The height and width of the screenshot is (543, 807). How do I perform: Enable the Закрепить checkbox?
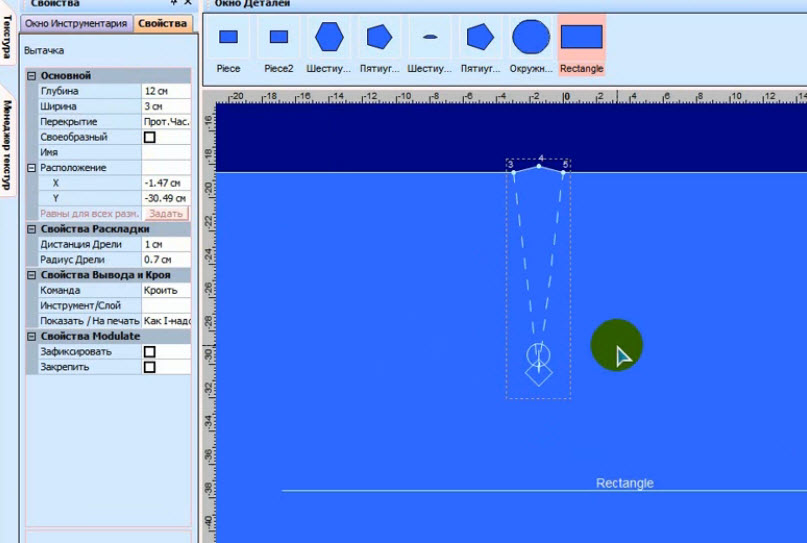pyautogui.click(x=150, y=367)
